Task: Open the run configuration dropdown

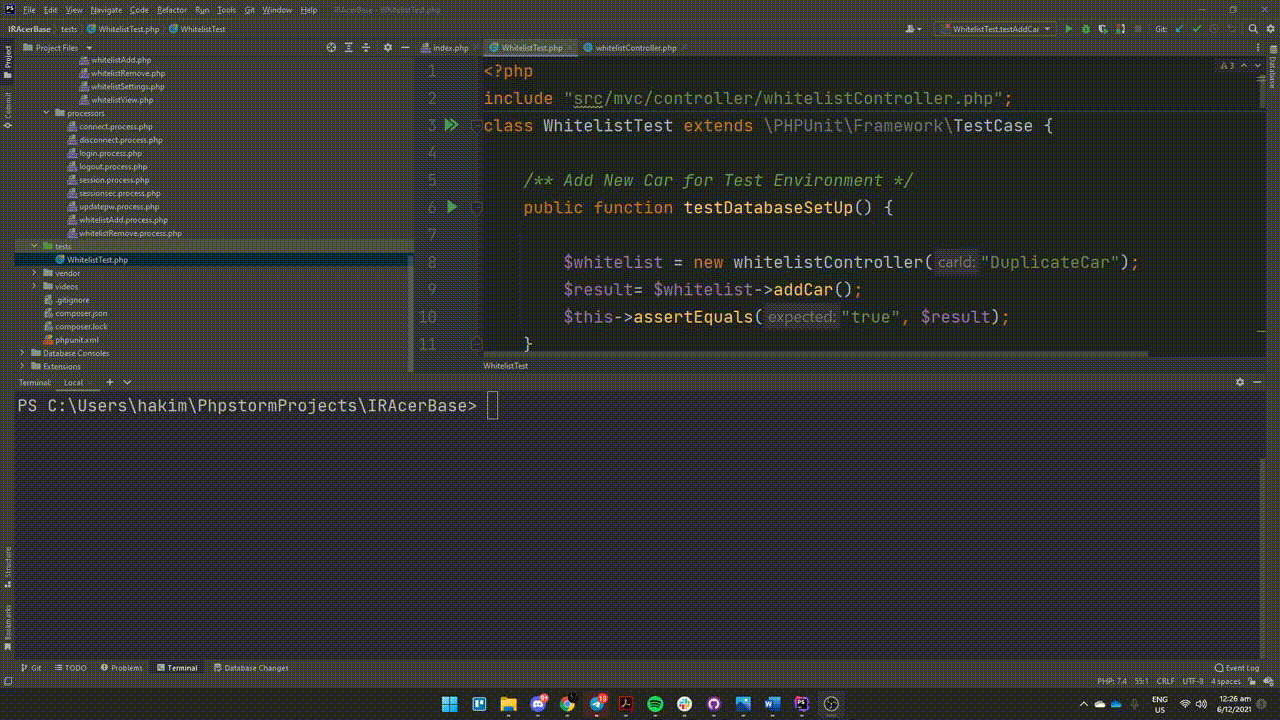Action: [x=995, y=29]
